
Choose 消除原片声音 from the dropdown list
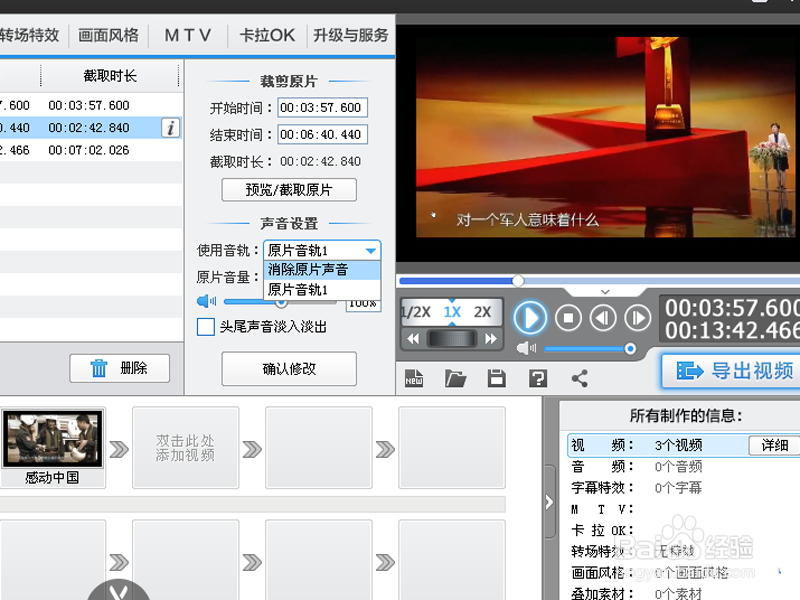[x=322, y=270]
